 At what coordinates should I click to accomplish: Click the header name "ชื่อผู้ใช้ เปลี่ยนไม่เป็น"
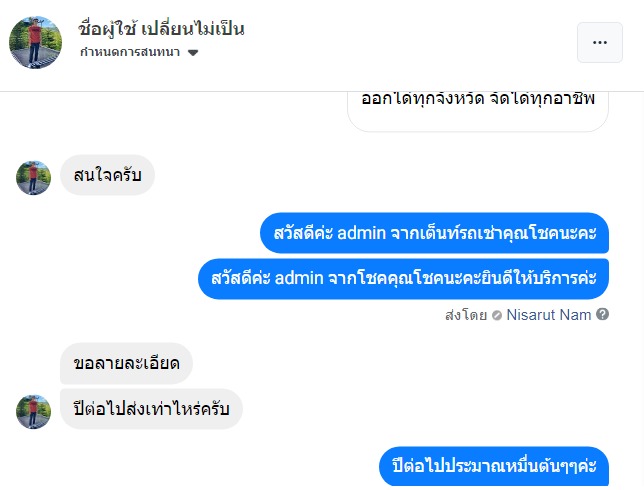161,28
